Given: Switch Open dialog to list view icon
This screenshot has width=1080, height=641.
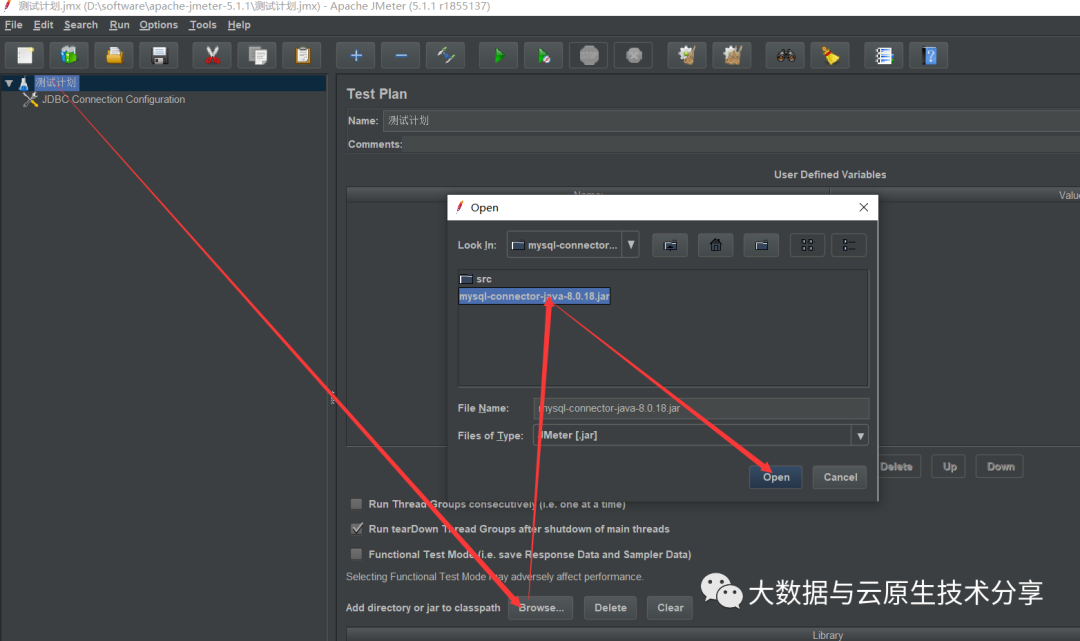Looking at the screenshot, I should 807,245.
